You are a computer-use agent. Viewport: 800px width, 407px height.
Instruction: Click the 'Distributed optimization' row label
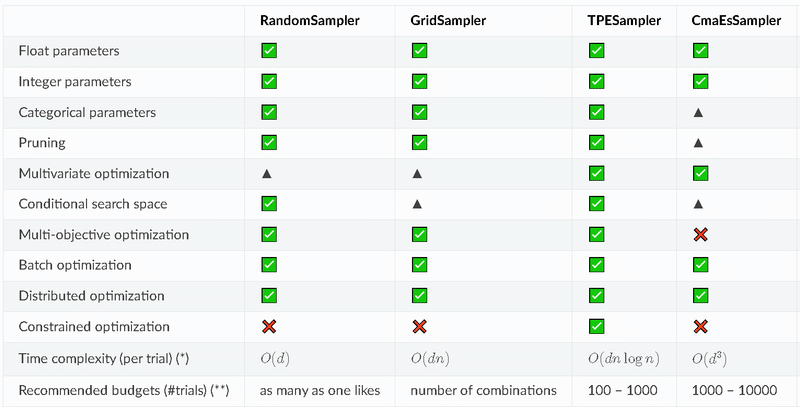92,296
